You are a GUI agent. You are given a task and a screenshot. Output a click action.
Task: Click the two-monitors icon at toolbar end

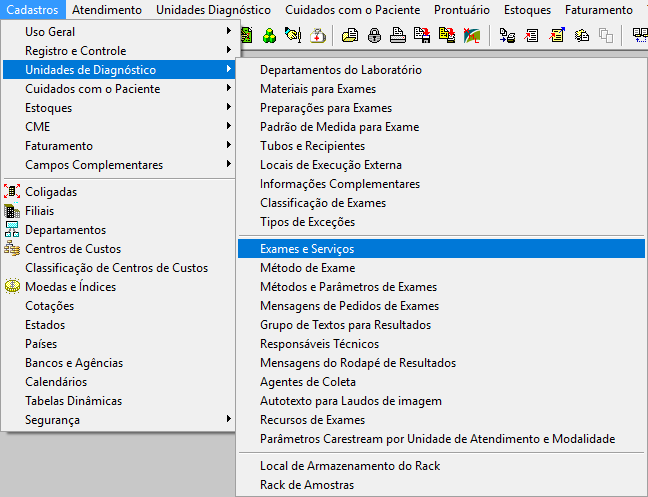(x=641, y=36)
